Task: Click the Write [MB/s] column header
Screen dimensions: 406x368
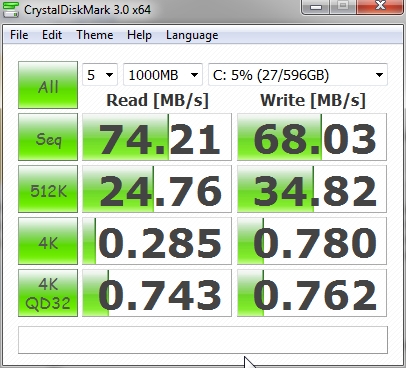Action: click(x=313, y=100)
